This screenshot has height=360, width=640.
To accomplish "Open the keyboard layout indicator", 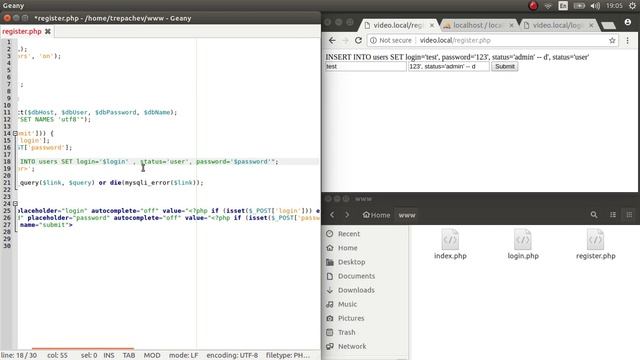I will pos(563,6).
